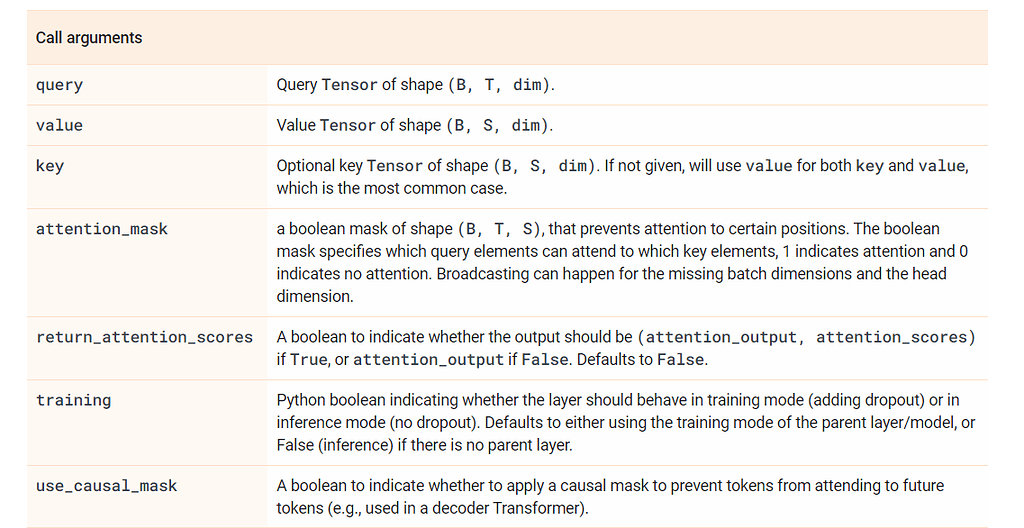The image size is (1024, 528).
Task: Click the "Value Tensor of shape" description
Action: tap(358, 125)
